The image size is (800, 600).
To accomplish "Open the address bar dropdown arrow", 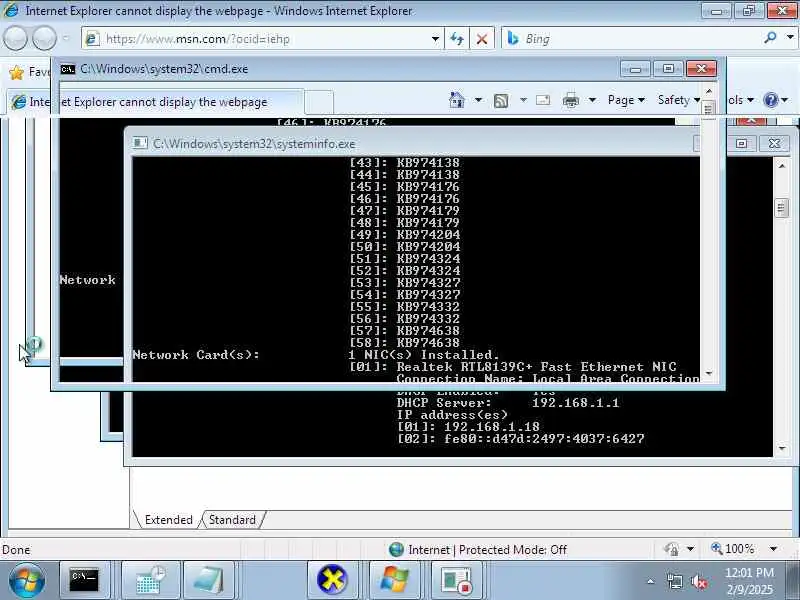I will pyautogui.click(x=435, y=39).
